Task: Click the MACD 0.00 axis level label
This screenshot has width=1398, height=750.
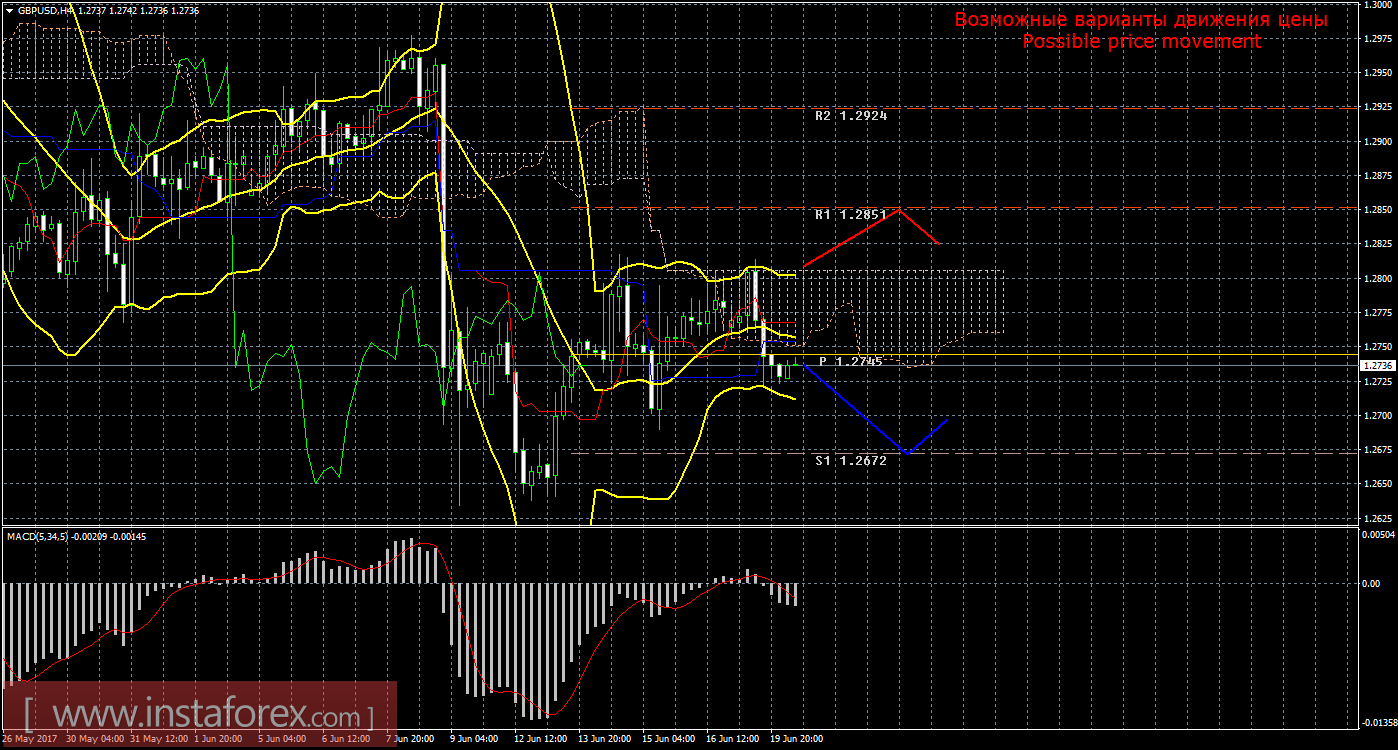Action: pyautogui.click(x=1371, y=584)
